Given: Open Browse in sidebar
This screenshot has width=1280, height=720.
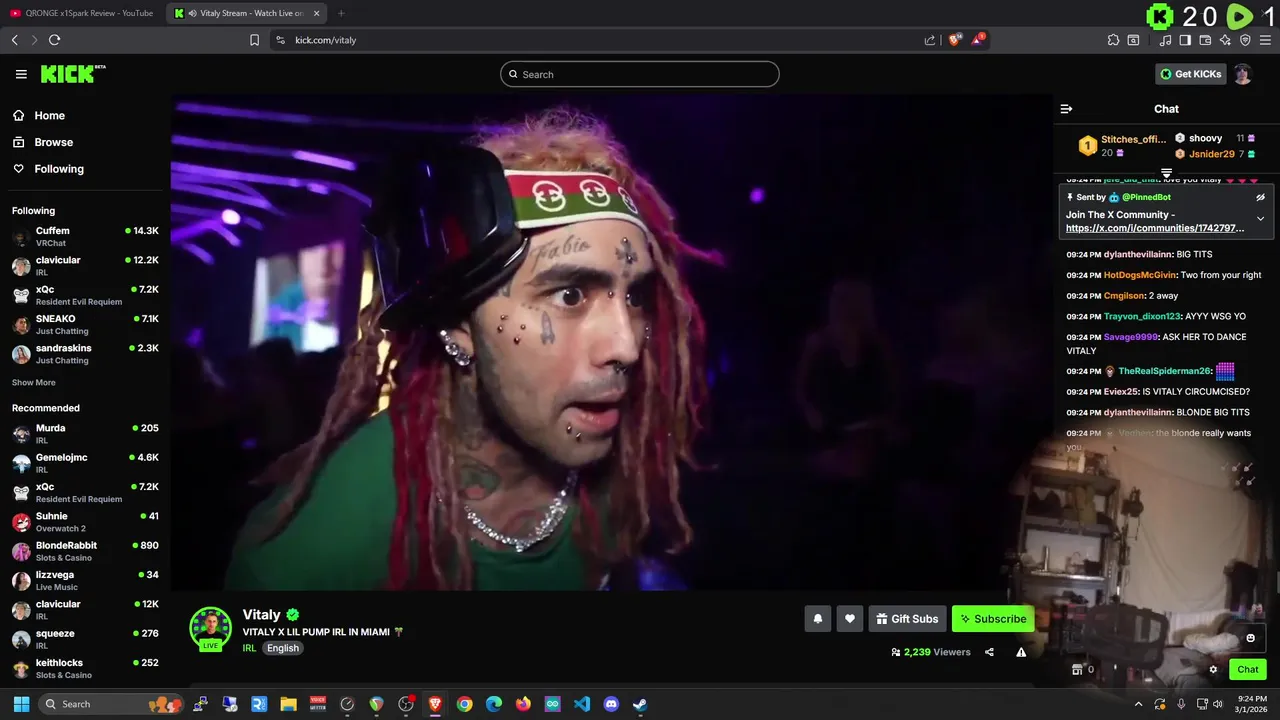Looking at the screenshot, I should tap(43, 142).
